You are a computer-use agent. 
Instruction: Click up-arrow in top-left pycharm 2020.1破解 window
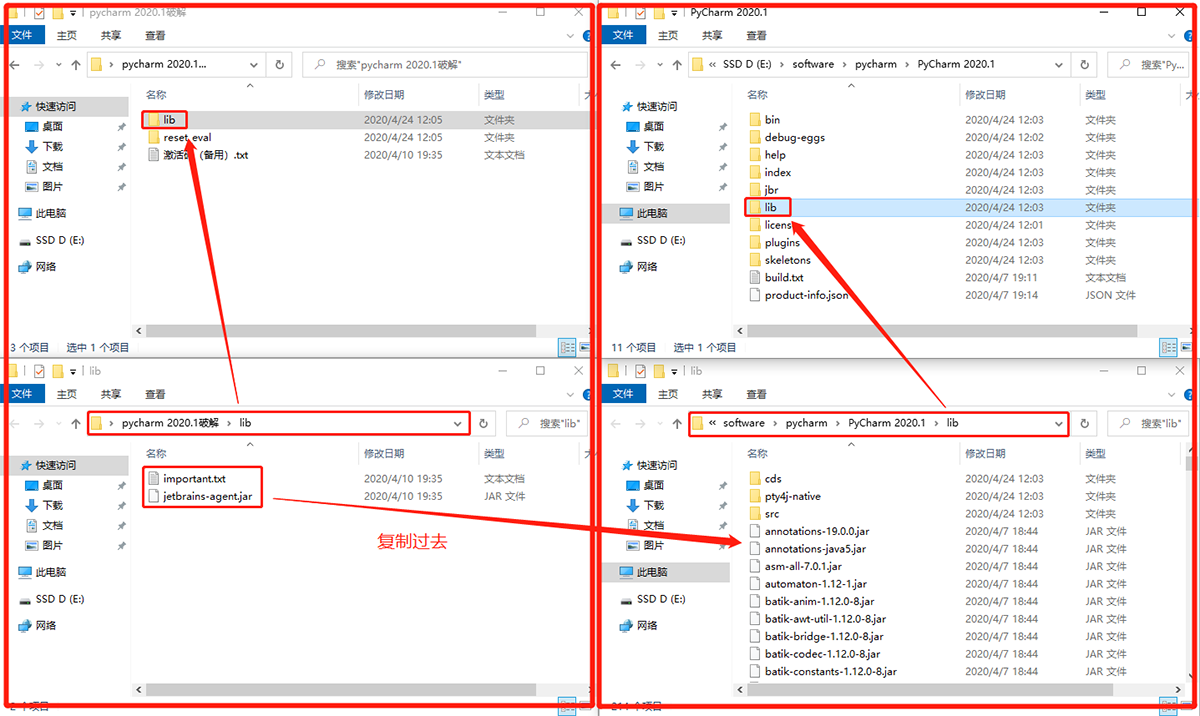tap(76, 64)
